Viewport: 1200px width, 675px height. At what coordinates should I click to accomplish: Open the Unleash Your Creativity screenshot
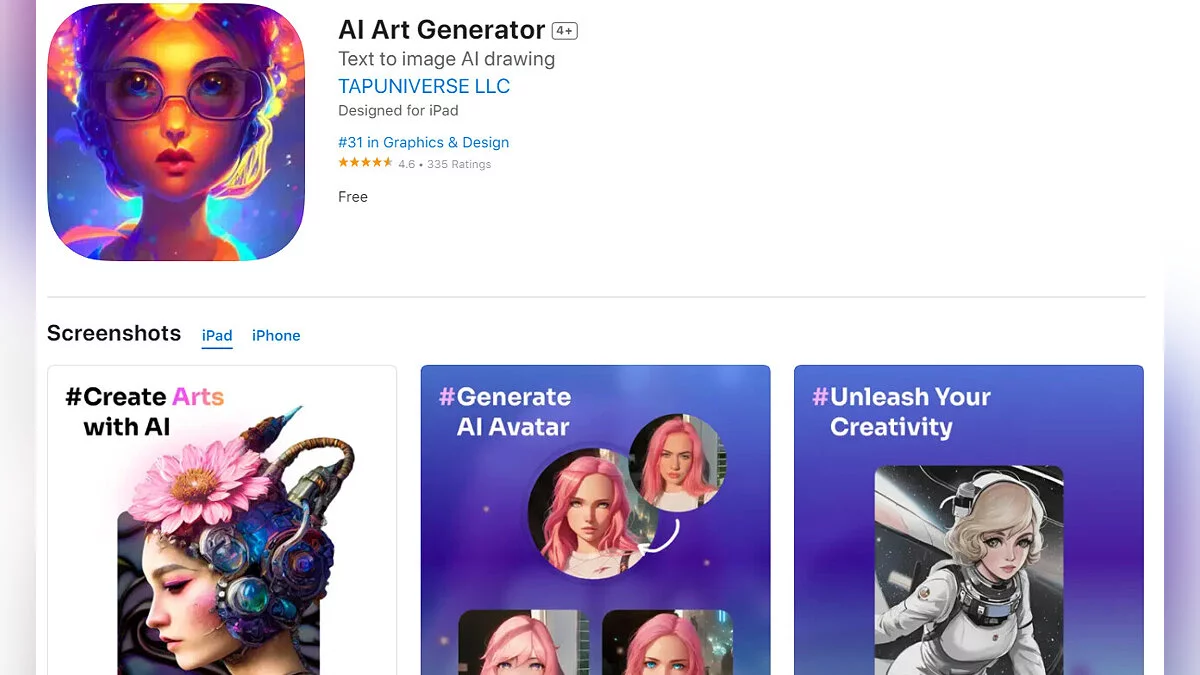point(969,520)
